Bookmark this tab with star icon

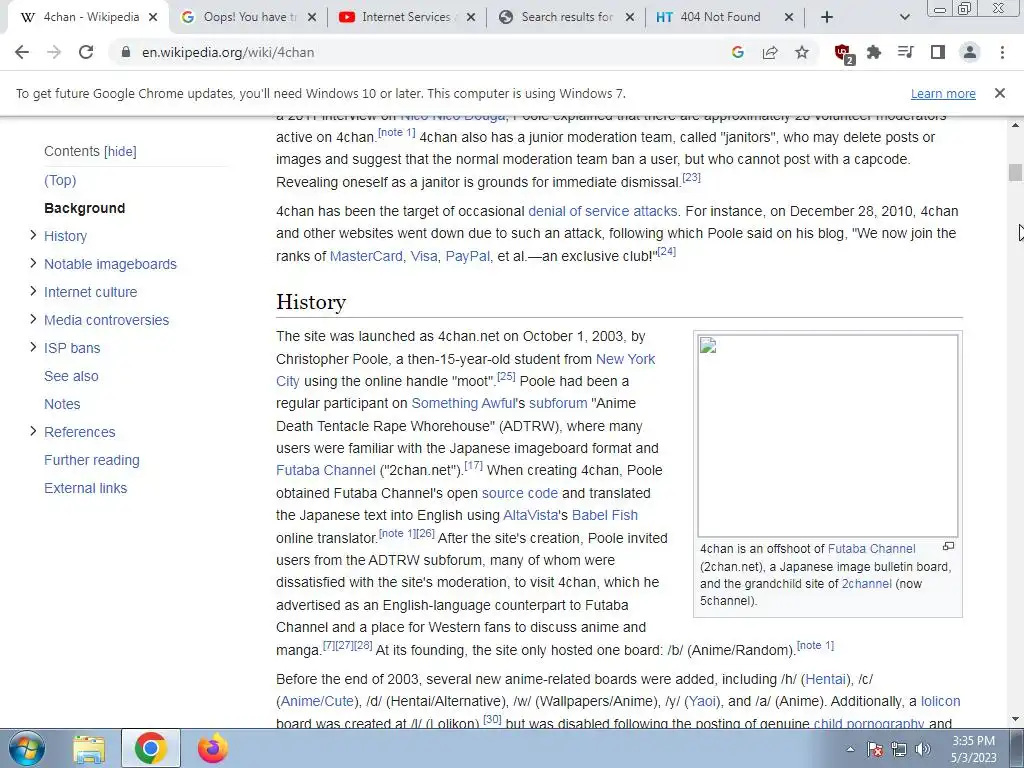802,52
